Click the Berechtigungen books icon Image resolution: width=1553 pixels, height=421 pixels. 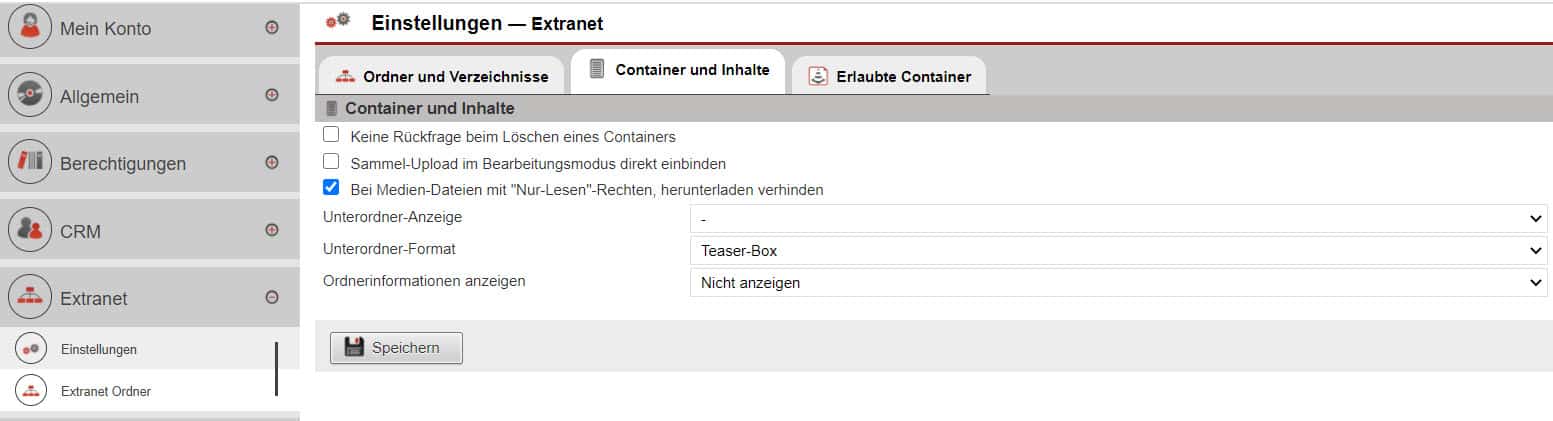(30, 163)
